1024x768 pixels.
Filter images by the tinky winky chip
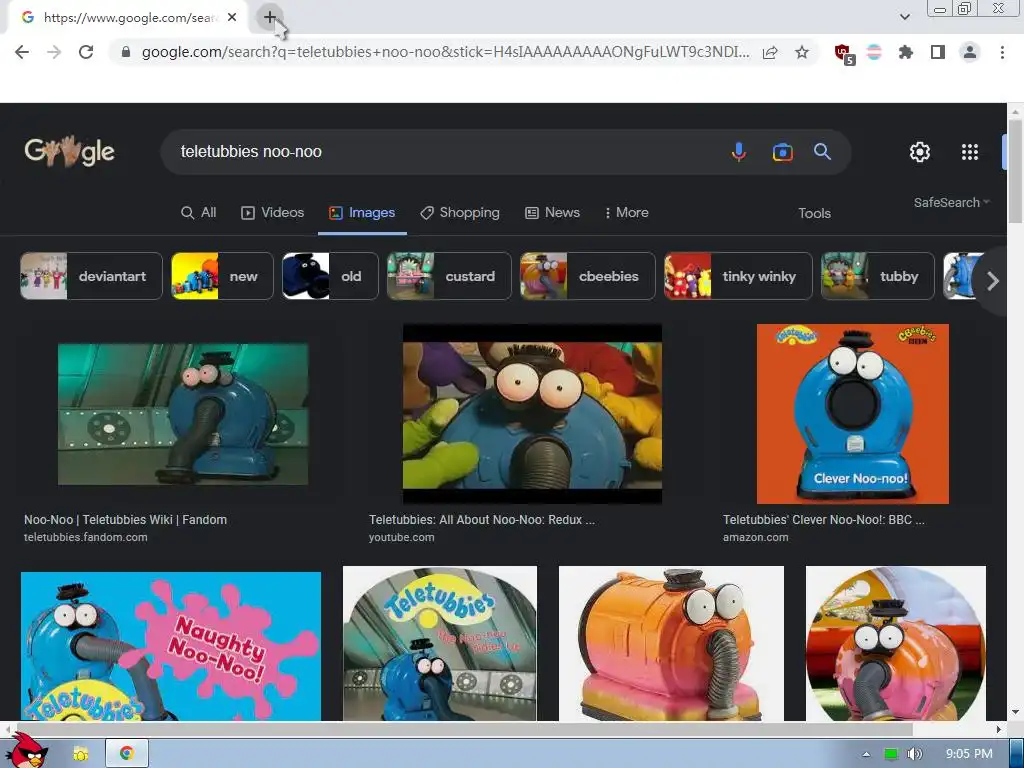738,276
